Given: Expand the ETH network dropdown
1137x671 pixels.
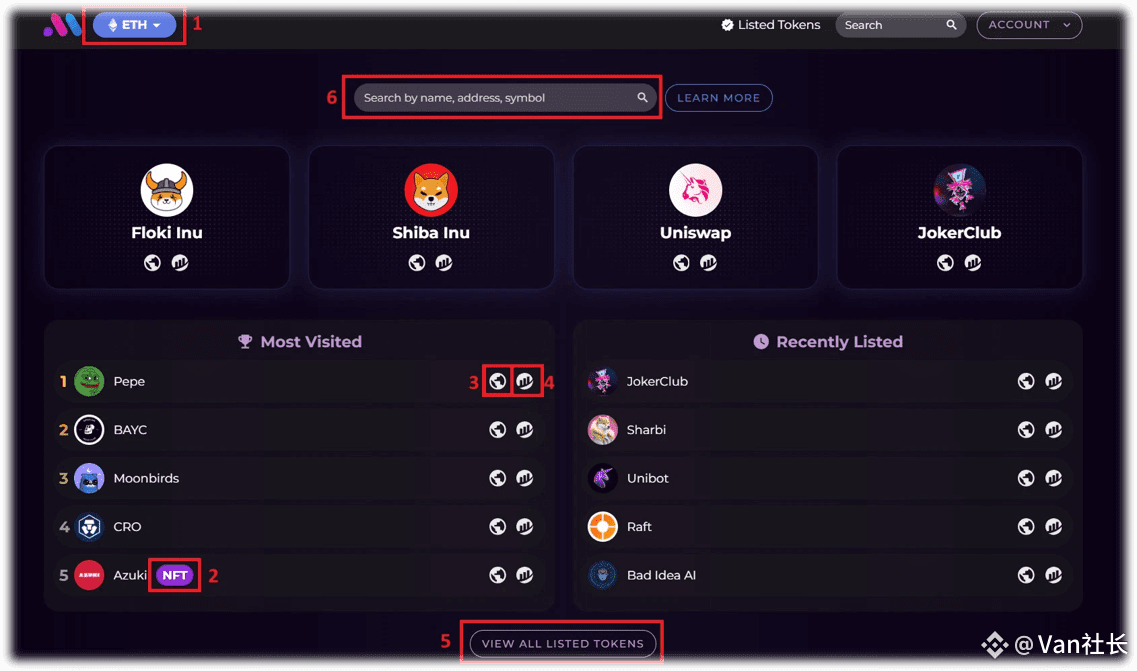Looking at the screenshot, I should 135,25.
